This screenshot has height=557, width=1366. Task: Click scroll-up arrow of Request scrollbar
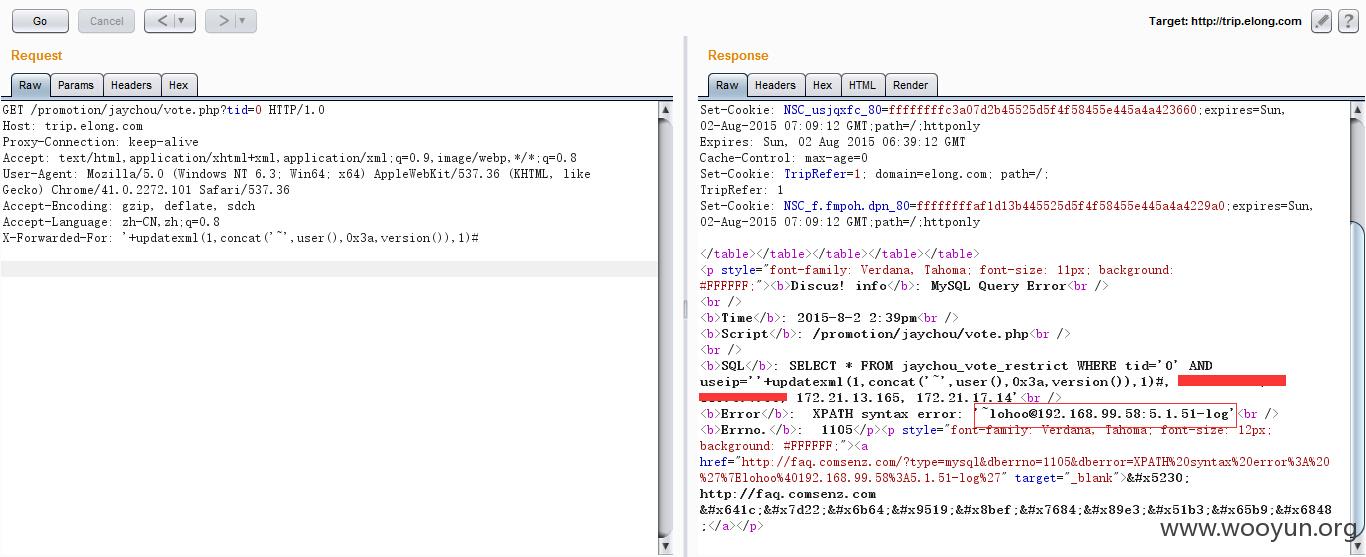[x=666, y=108]
